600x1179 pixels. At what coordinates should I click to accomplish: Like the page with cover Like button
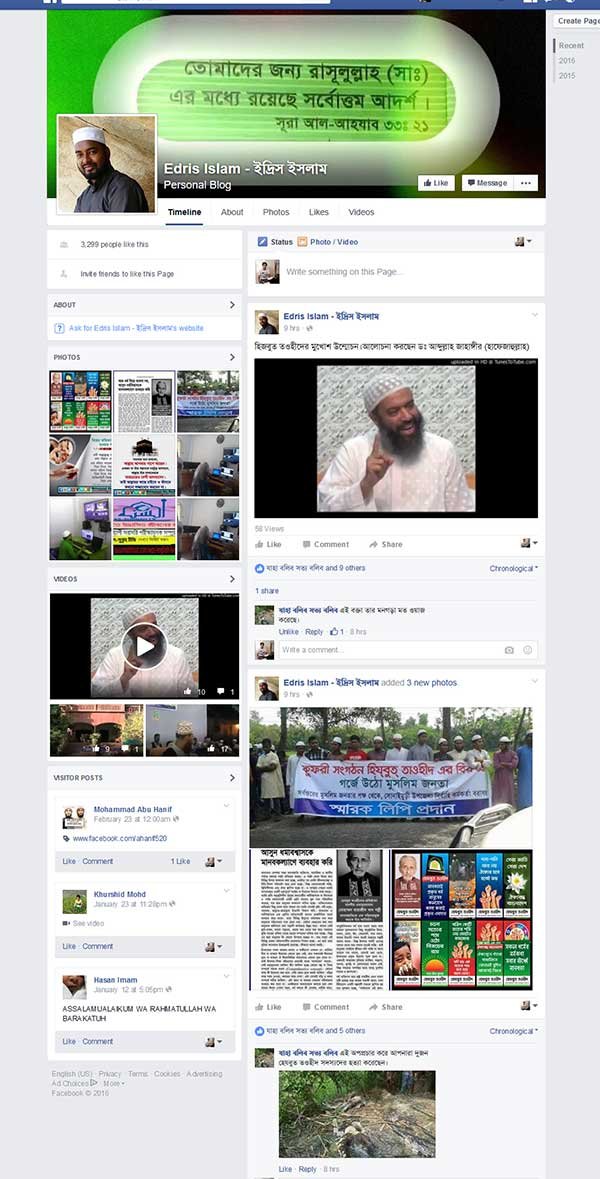point(436,183)
